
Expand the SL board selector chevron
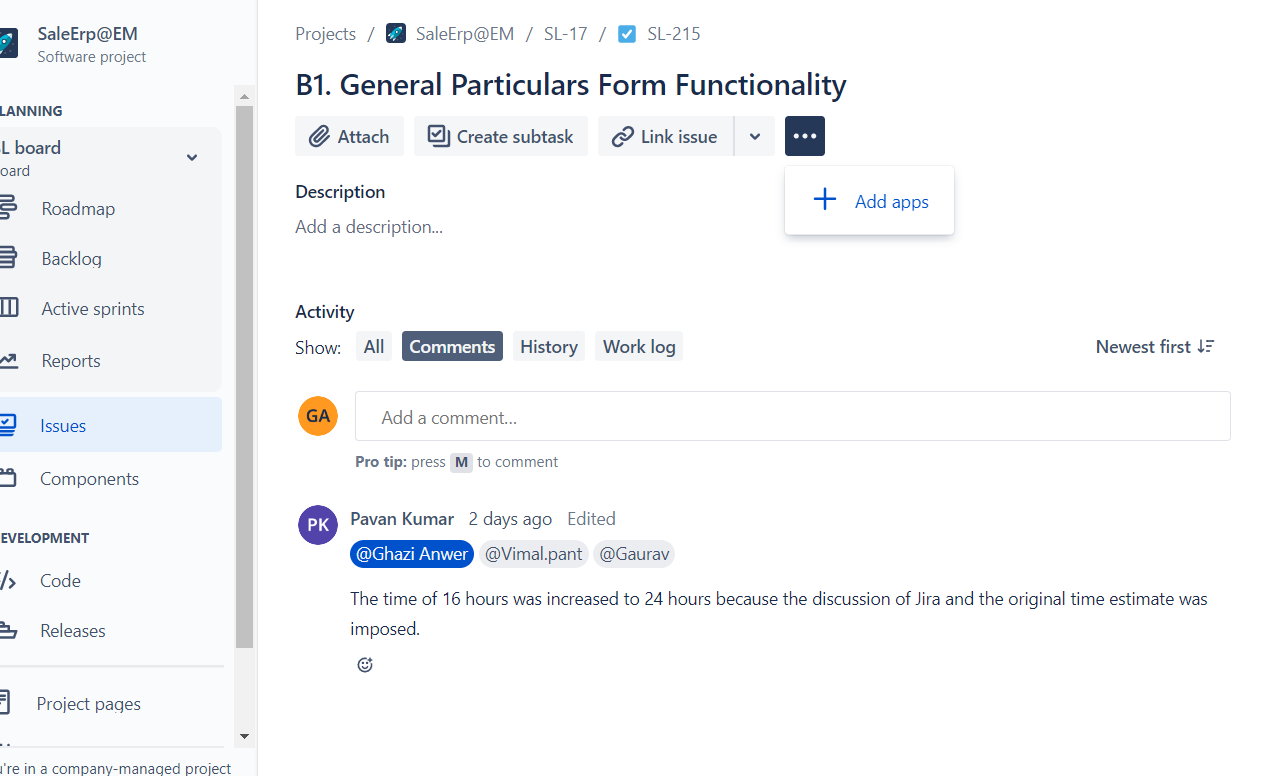tap(192, 157)
